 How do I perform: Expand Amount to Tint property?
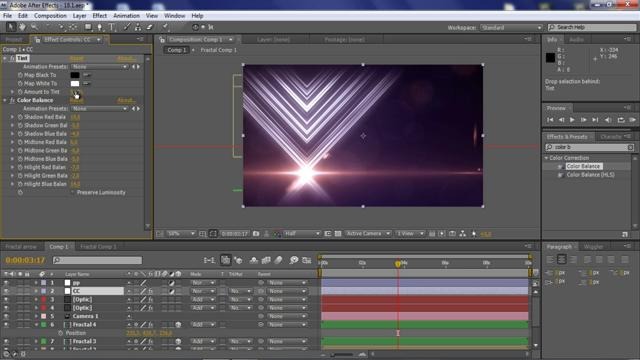coord(12,92)
